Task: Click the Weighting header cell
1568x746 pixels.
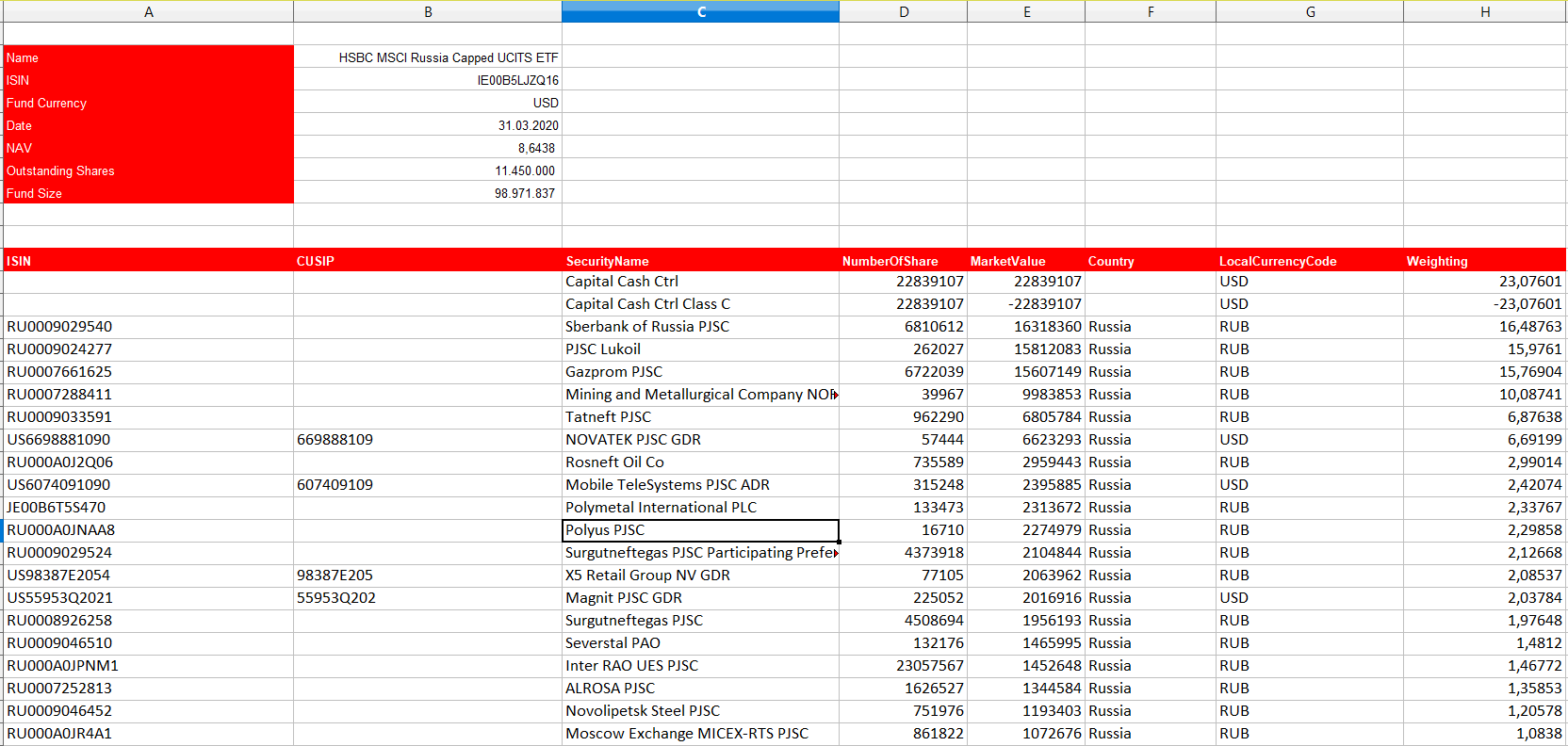Action: click(1483, 261)
